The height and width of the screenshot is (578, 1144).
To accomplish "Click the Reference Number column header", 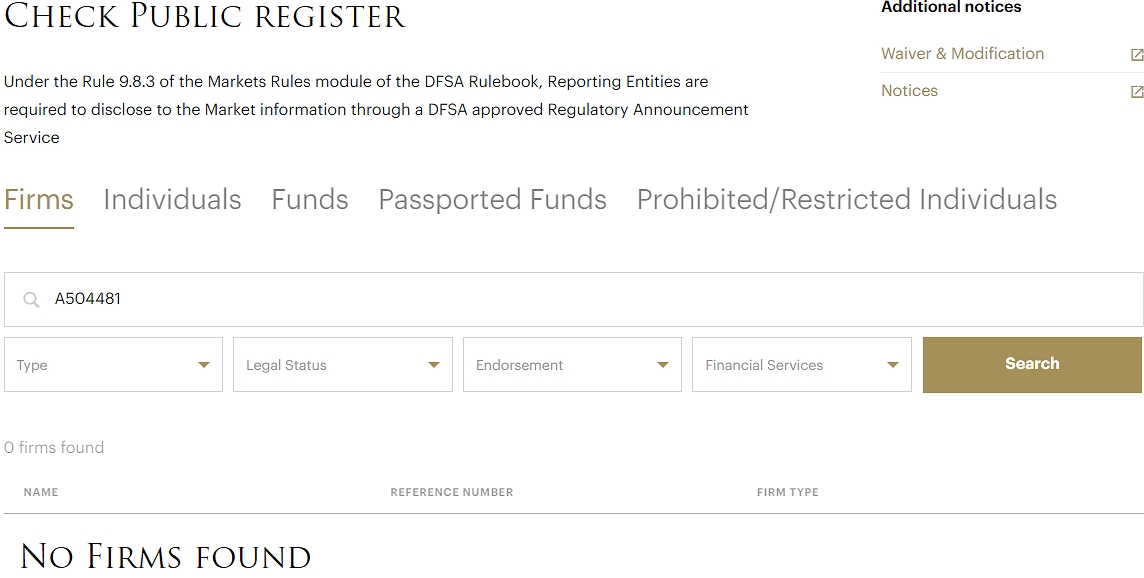I will [x=451, y=492].
